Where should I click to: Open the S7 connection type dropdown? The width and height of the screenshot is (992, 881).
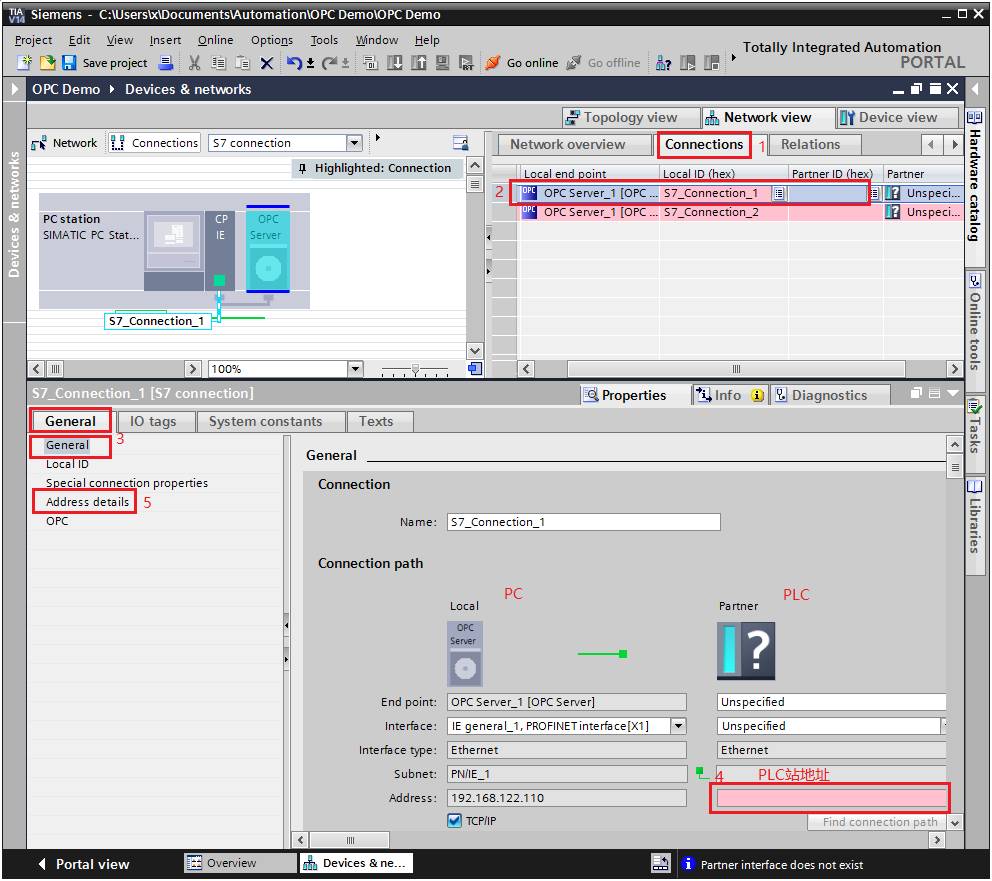tap(355, 143)
